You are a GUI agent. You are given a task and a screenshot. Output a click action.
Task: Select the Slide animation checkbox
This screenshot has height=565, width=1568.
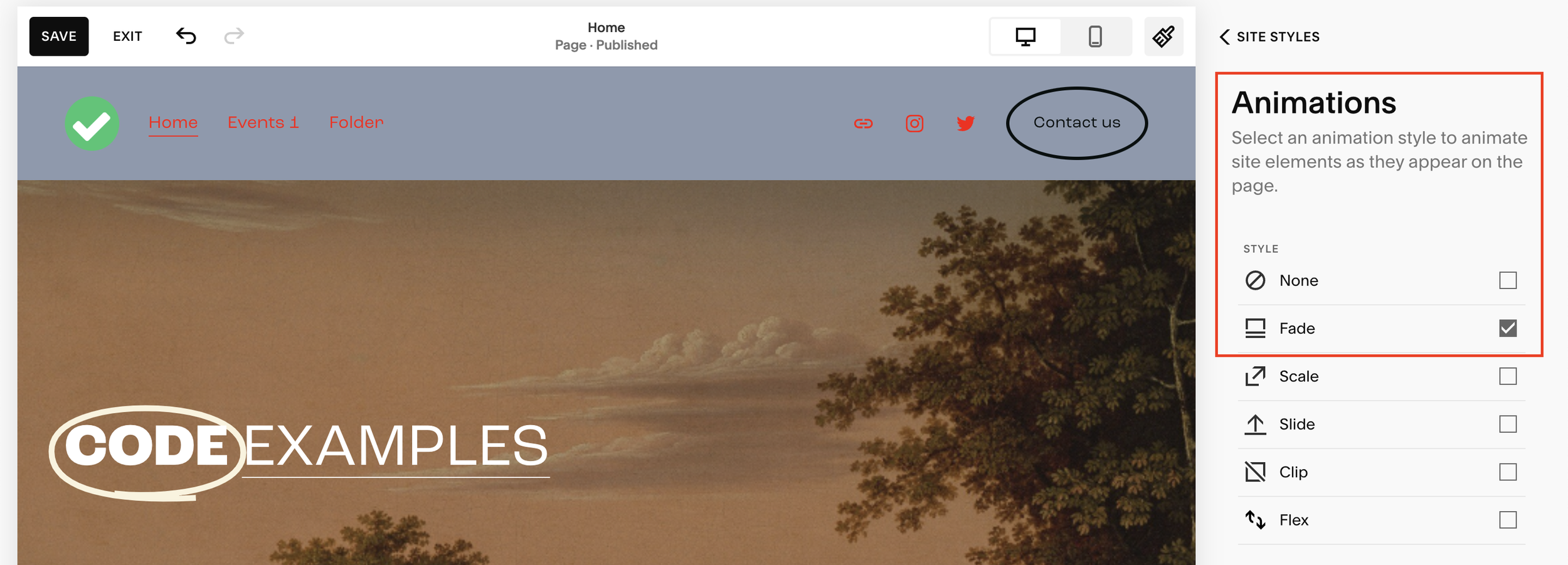1508,424
